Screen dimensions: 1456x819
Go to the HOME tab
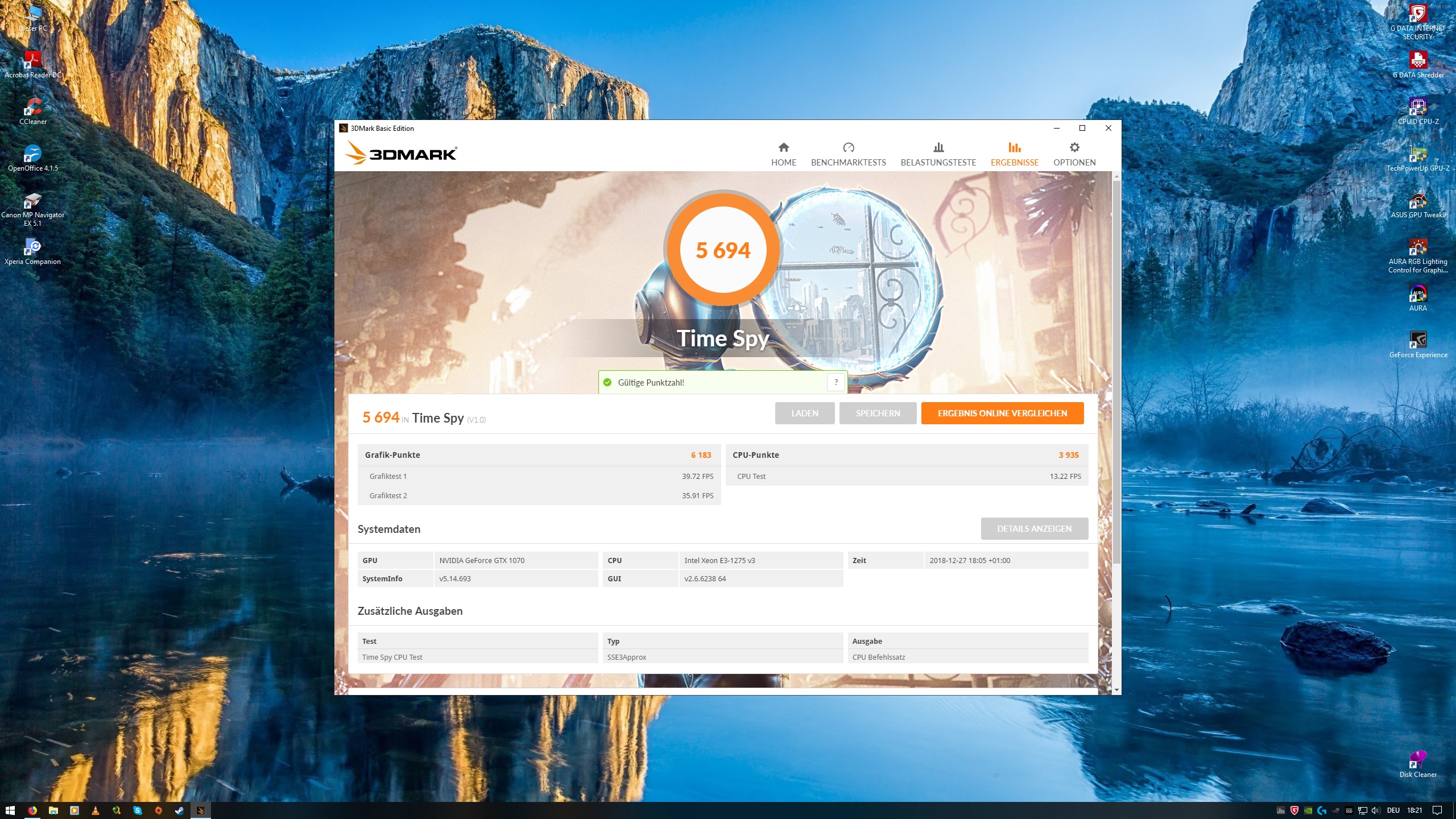[784, 155]
